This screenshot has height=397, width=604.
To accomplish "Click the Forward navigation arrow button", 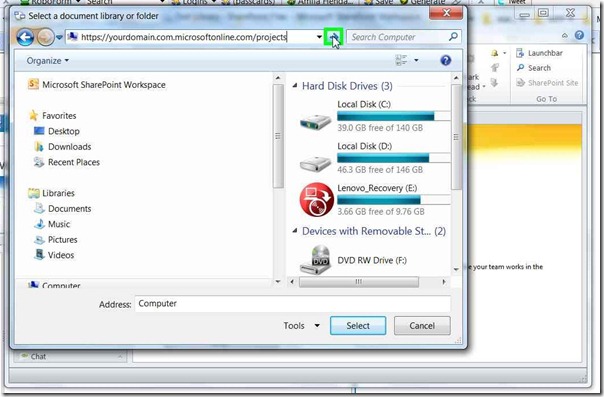I will (x=45, y=38).
